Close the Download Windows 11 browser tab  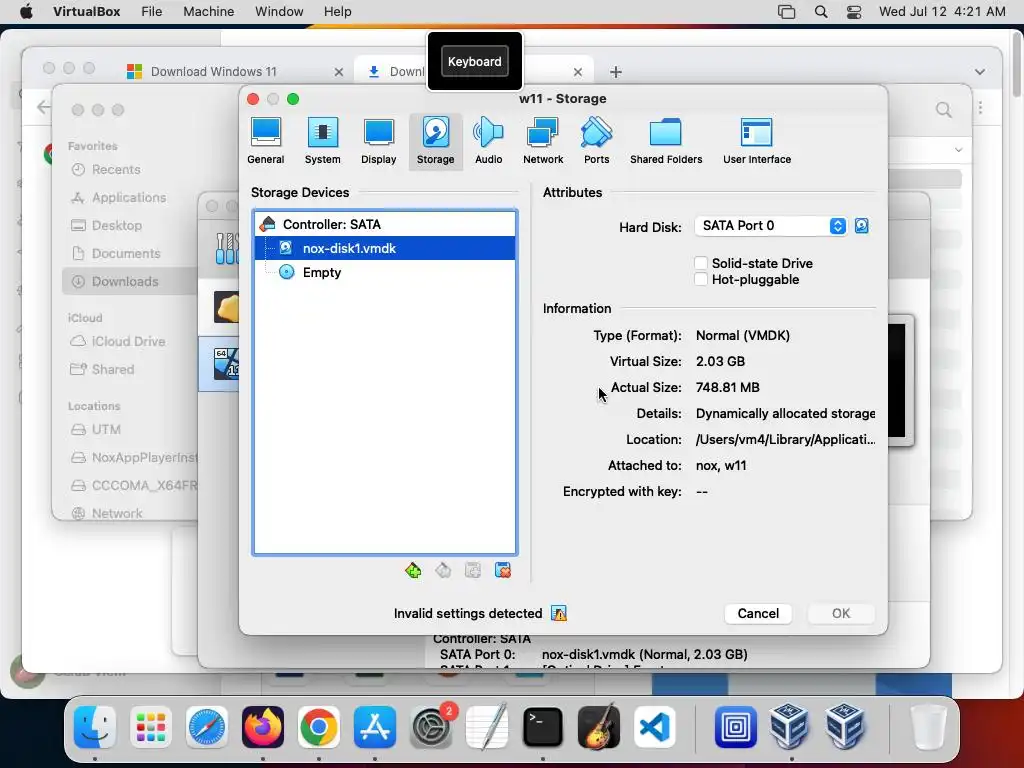338,72
